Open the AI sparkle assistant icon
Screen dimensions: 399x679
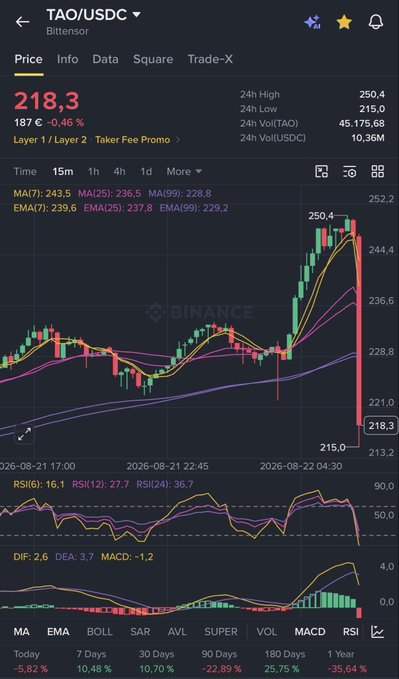point(312,22)
